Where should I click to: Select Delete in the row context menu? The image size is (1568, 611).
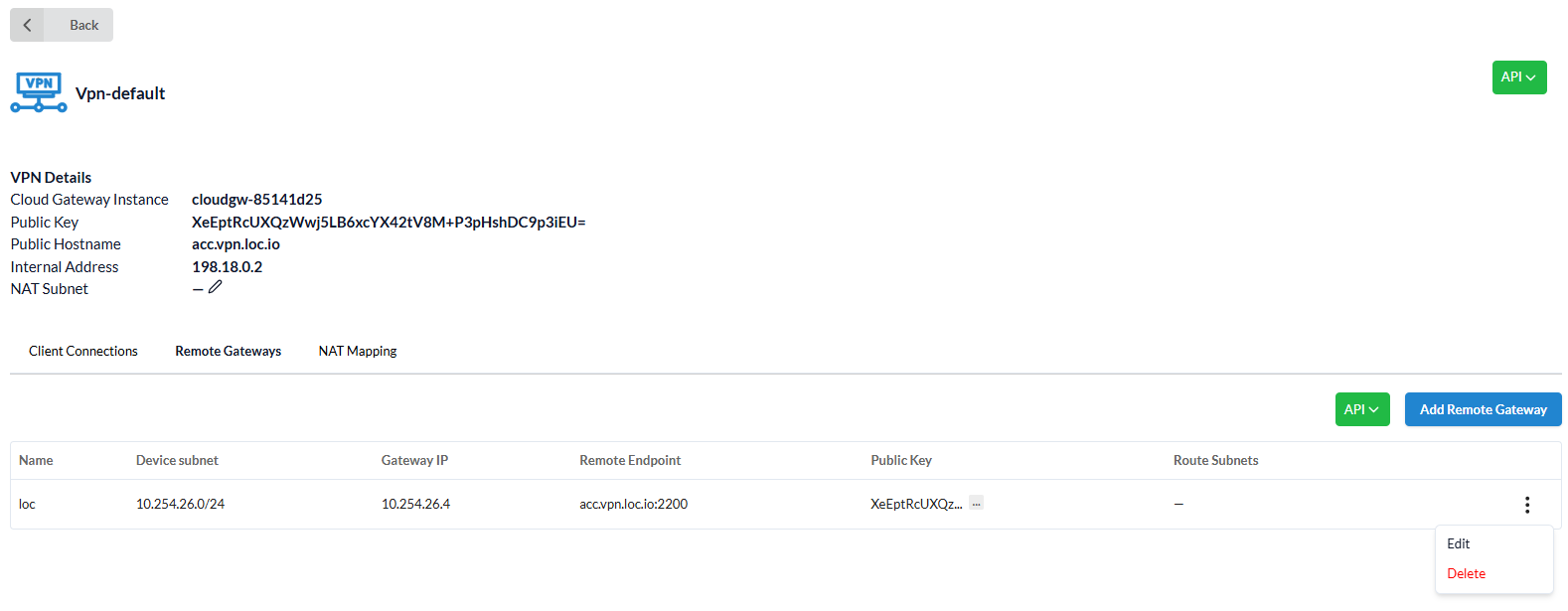click(x=1466, y=573)
